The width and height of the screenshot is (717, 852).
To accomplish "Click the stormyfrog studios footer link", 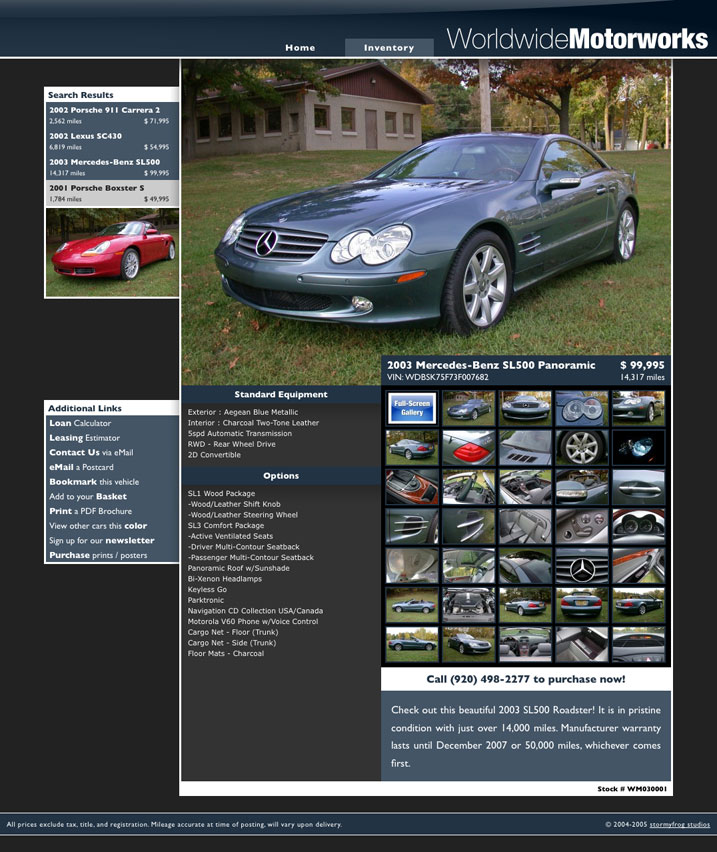I will coord(680,824).
